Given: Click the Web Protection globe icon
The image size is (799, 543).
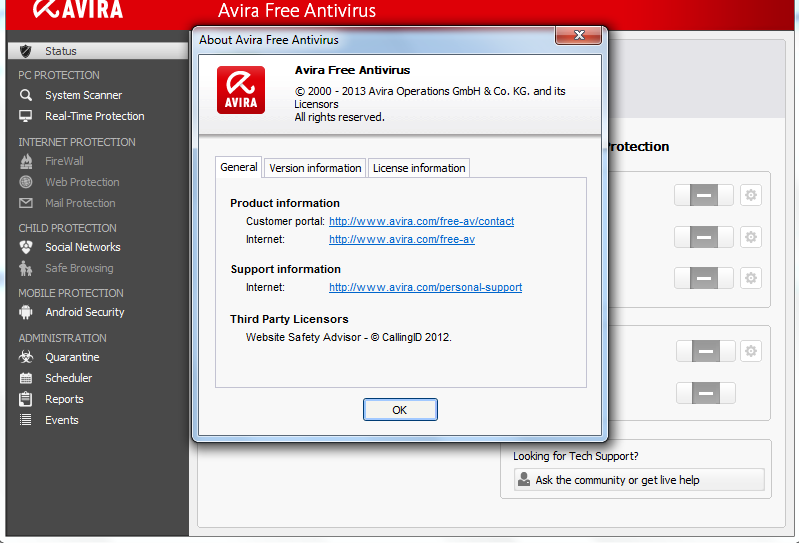Looking at the screenshot, I should tap(25, 182).
